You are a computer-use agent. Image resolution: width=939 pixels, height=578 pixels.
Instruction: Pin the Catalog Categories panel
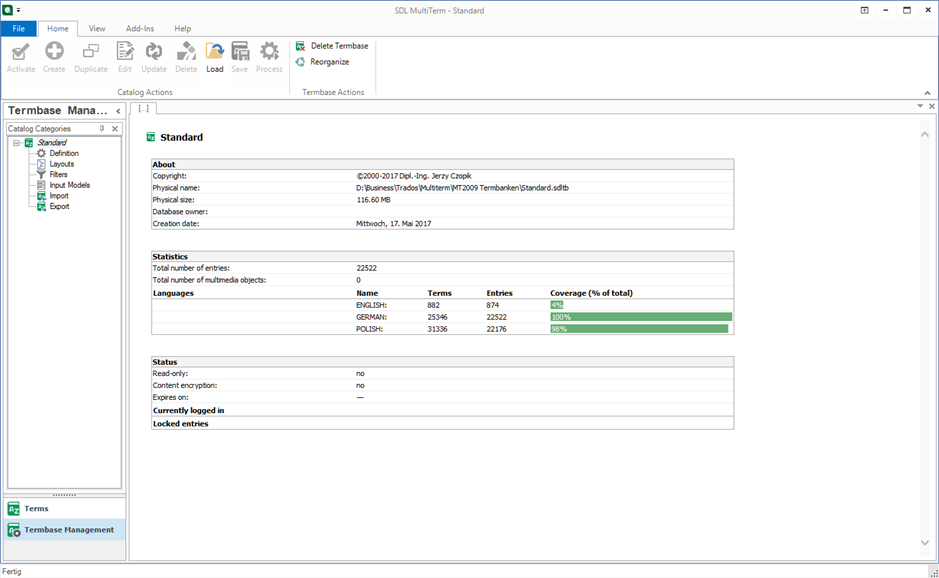pyautogui.click(x=101, y=129)
